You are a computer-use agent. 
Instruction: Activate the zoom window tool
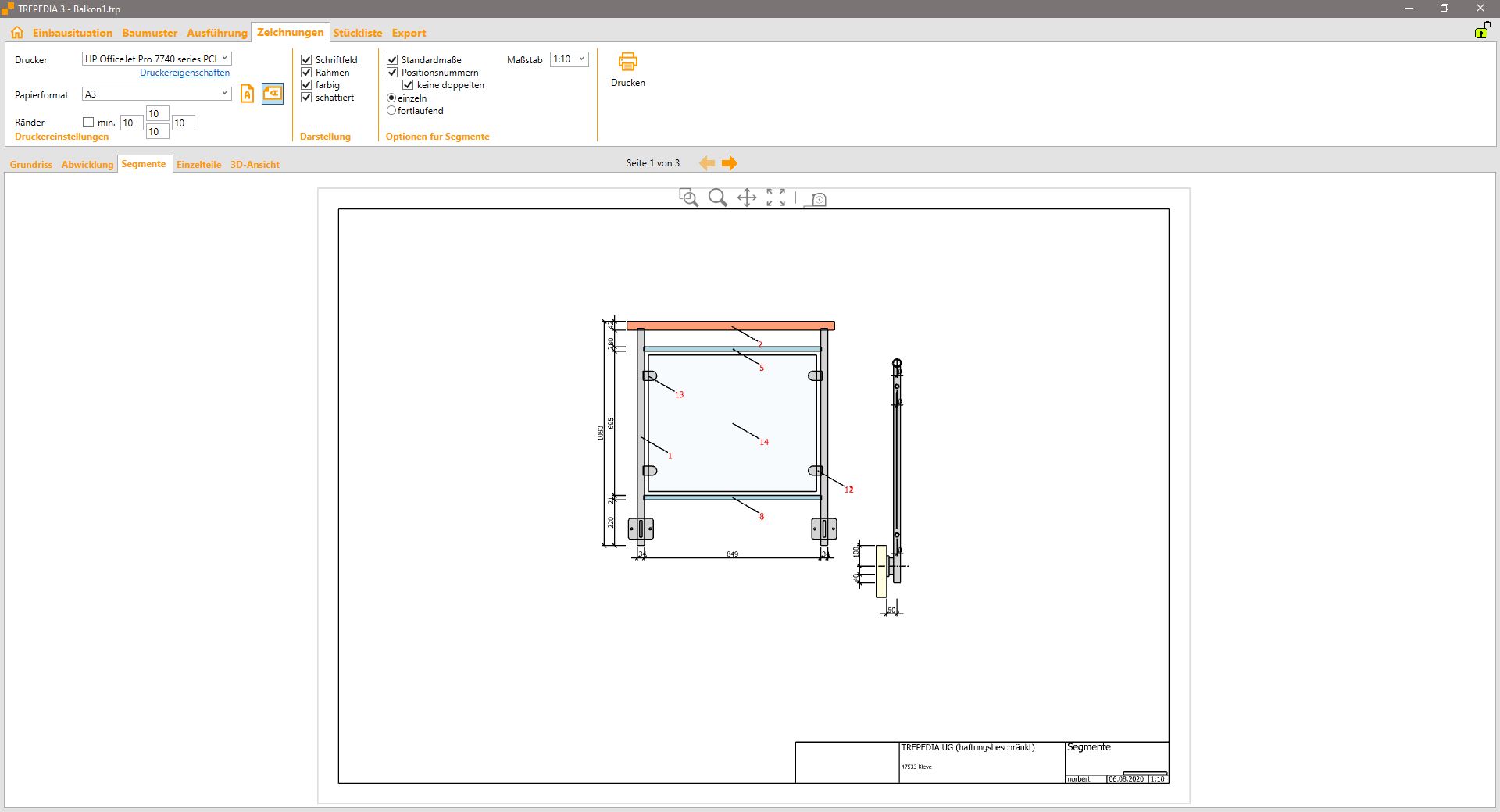click(x=688, y=198)
